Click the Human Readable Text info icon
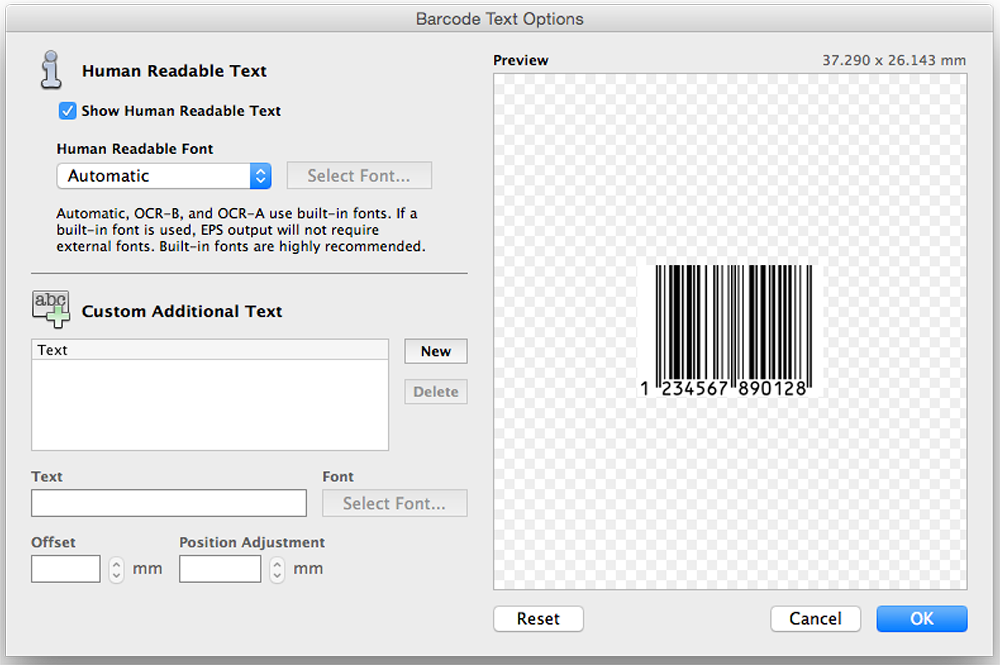1000x665 pixels. (51, 70)
